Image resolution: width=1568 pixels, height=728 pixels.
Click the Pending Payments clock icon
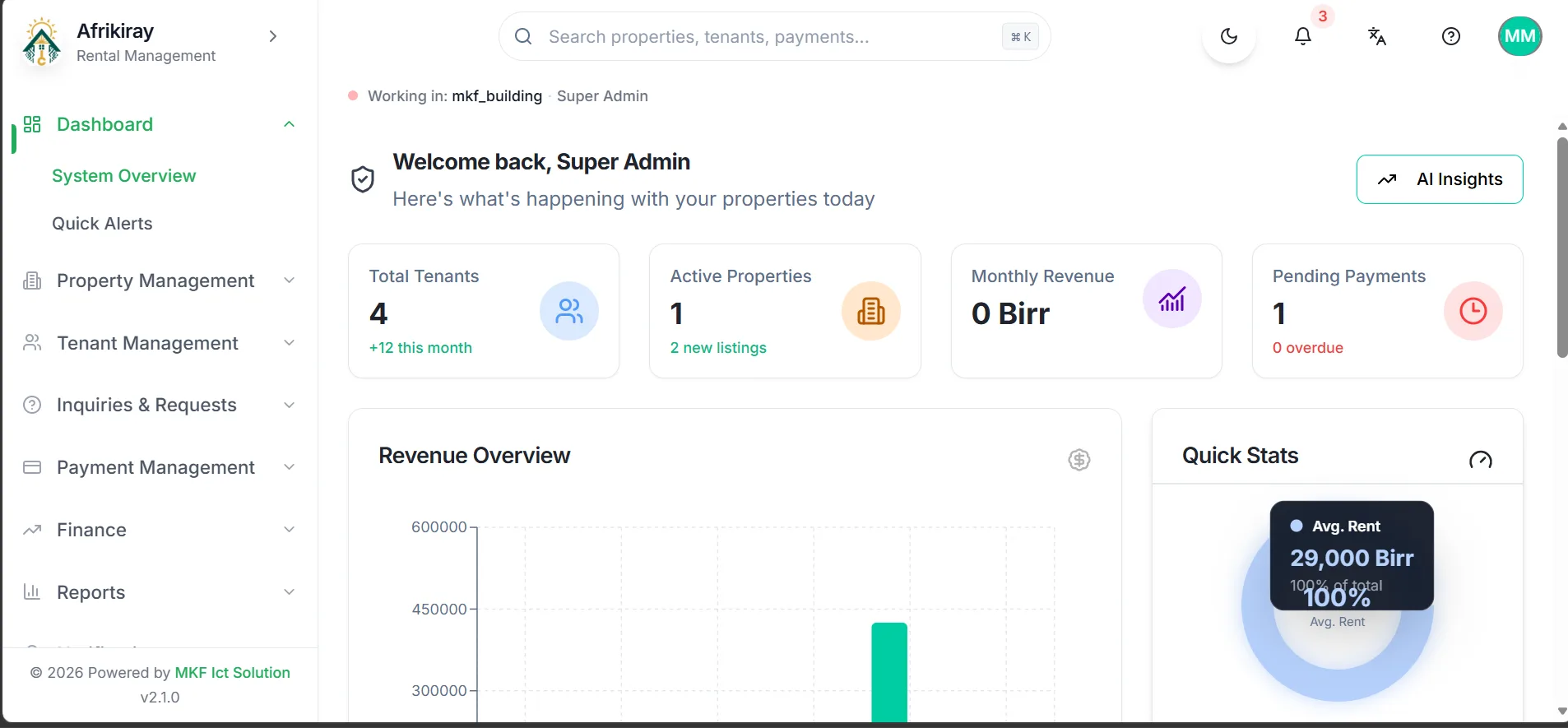[1473, 311]
